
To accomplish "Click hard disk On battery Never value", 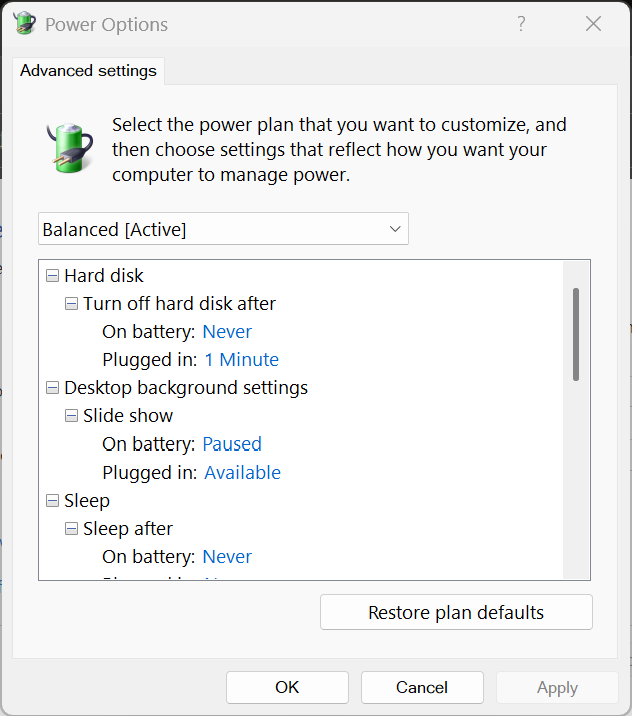I will point(227,331).
